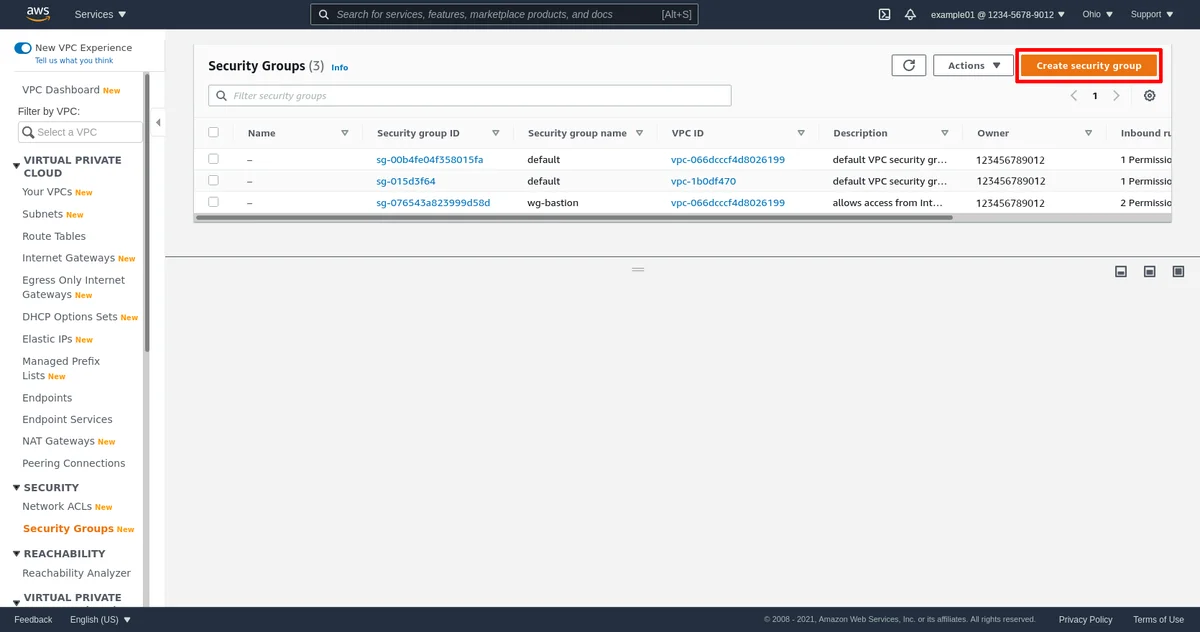Collapse the left navigation sidebar arrow
Viewport: 1200px width, 632px height.
[158, 122]
